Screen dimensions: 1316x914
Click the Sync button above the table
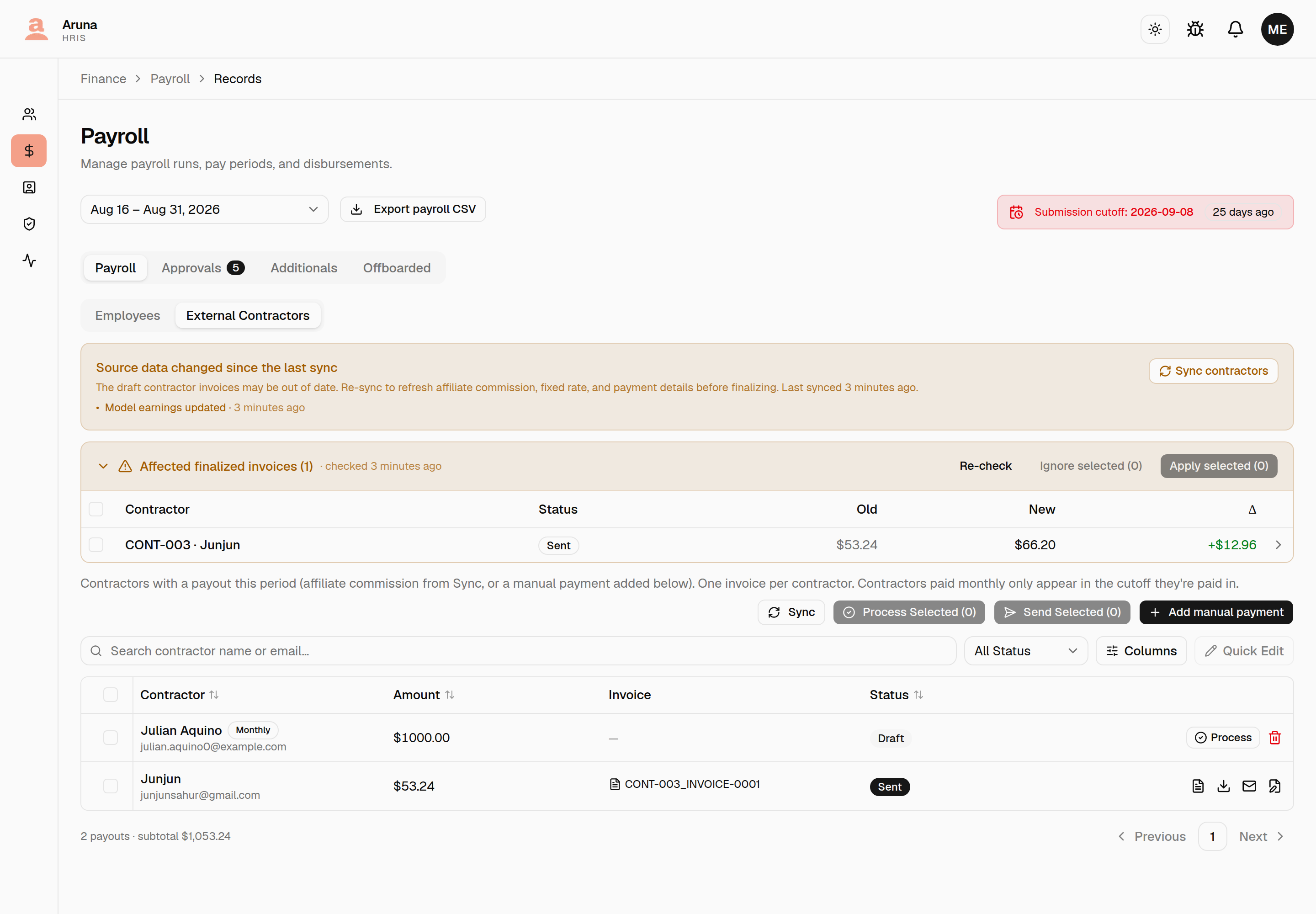pos(791,612)
